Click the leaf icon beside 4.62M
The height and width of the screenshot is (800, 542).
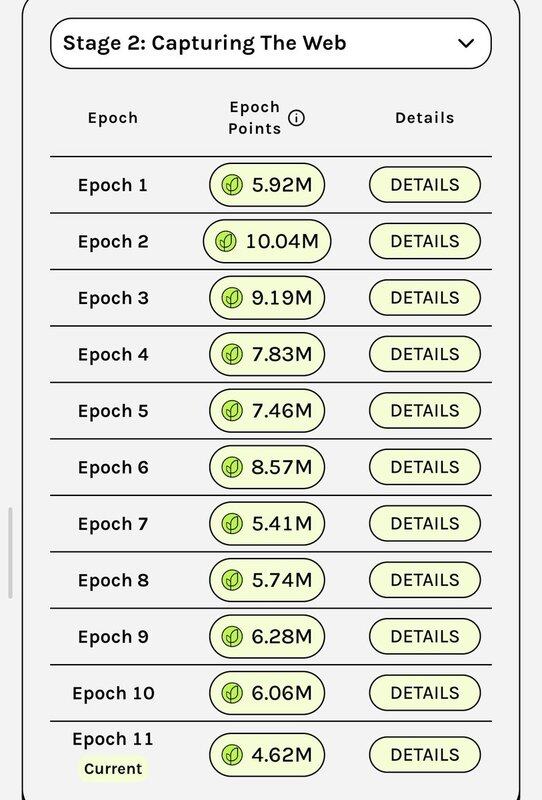pos(232,755)
